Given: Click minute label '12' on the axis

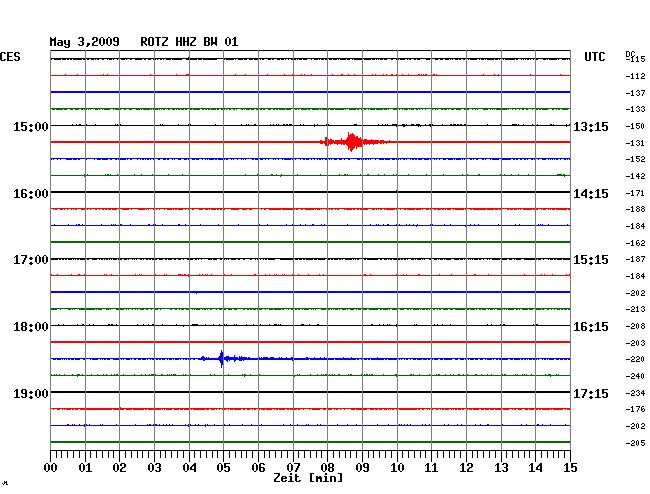Looking at the screenshot, I should click(x=466, y=468).
